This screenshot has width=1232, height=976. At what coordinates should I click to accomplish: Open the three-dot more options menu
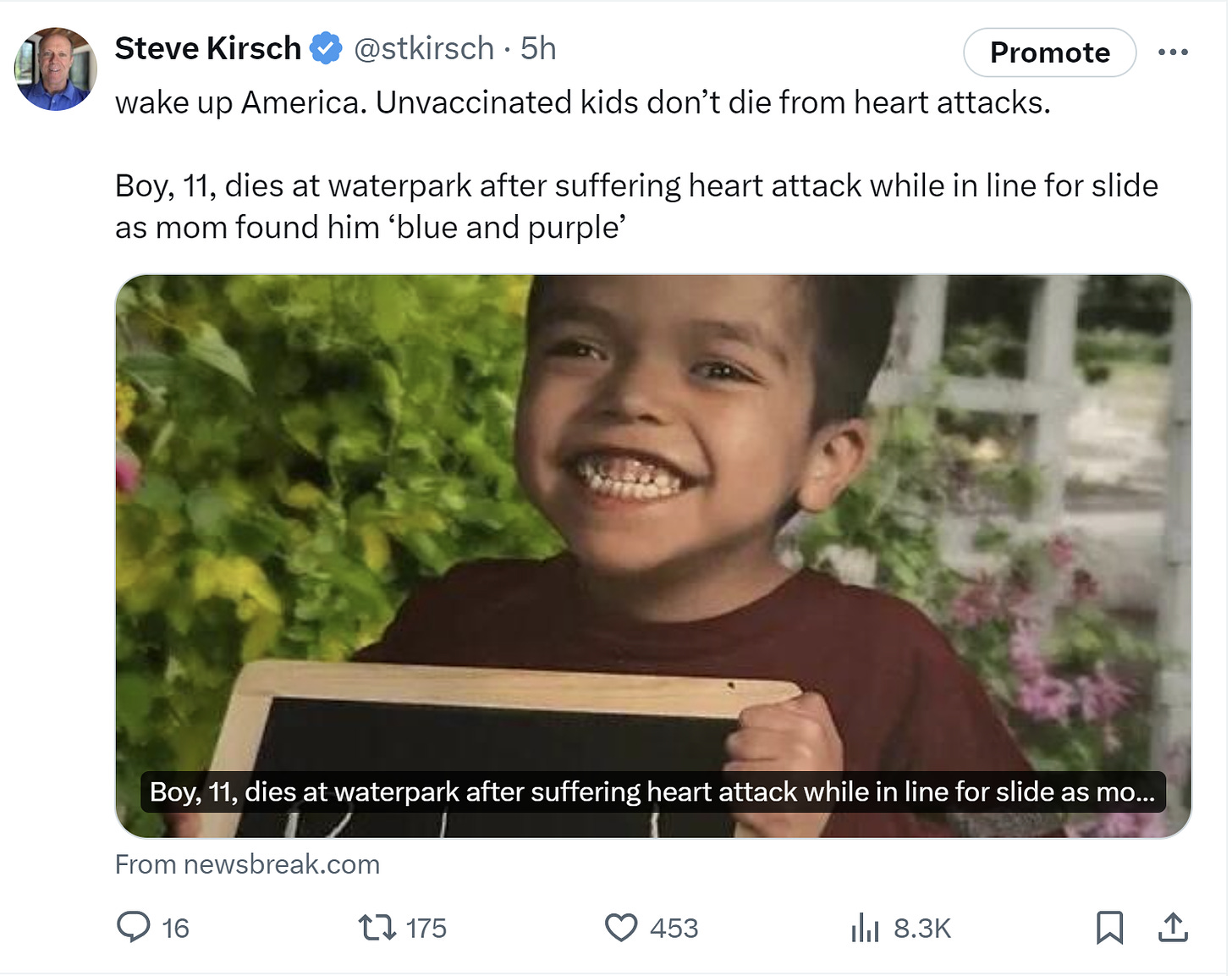click(1173, 52)
